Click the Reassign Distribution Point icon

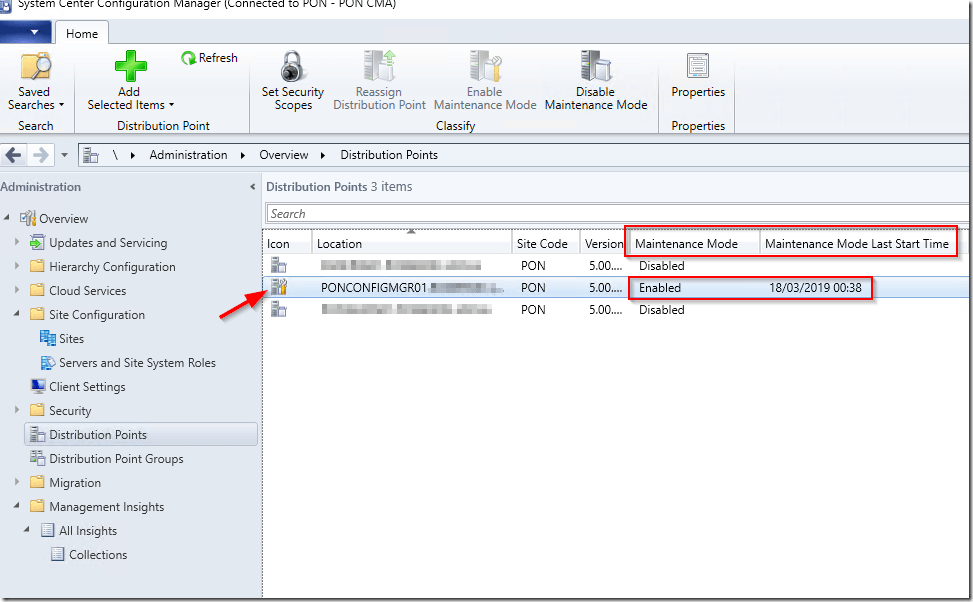tap(379, 68)
